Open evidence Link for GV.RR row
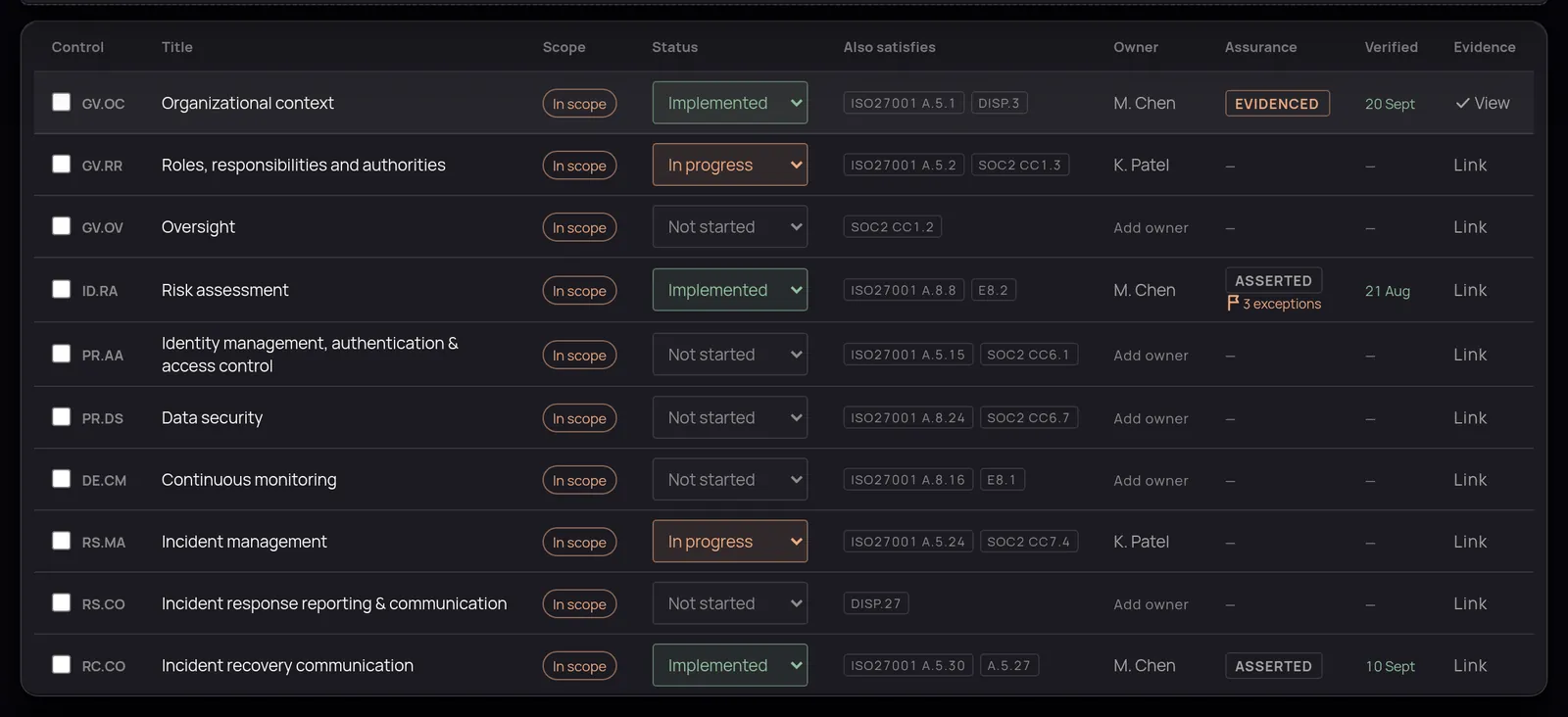The width and height of the screenshot is (1568, 717). (1470, 165)
